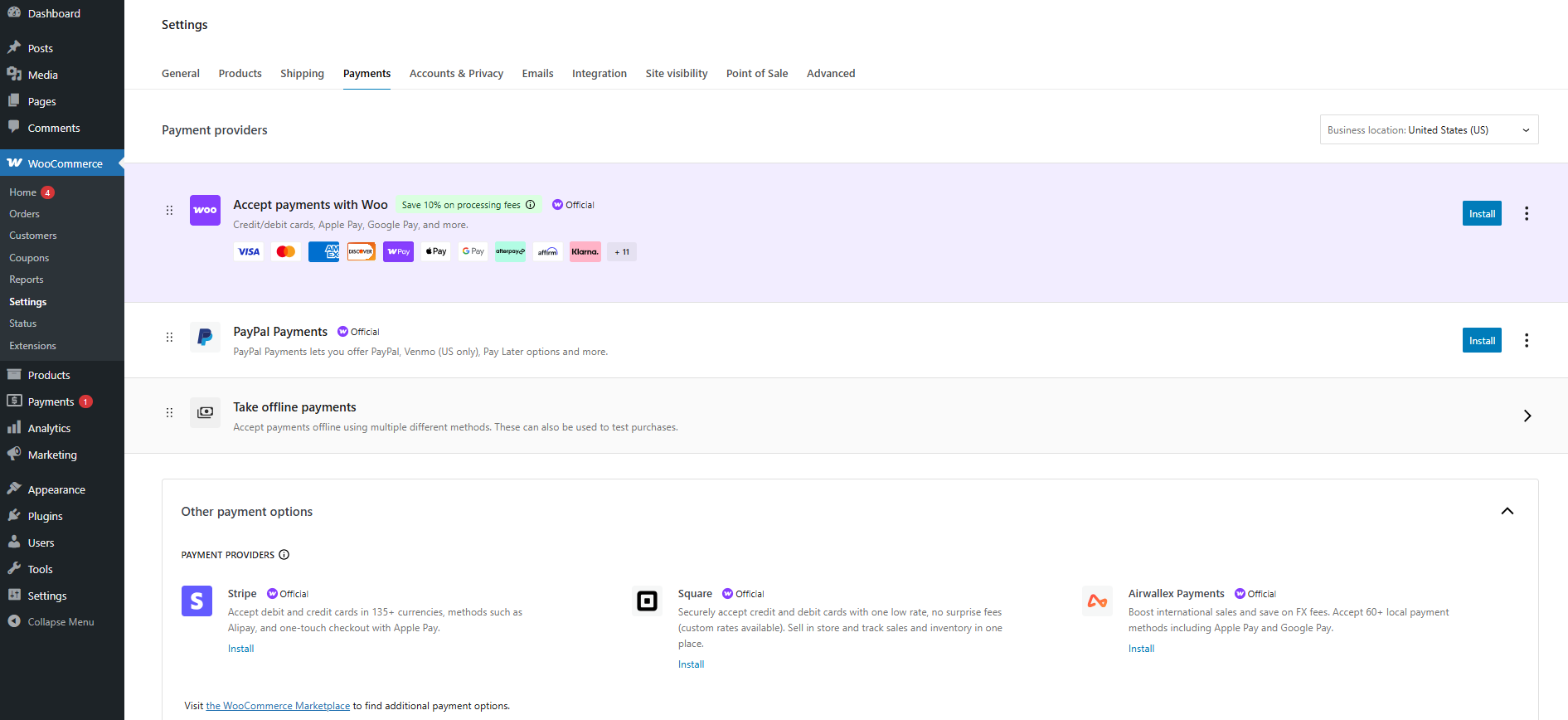Click the Posts pin icon
Viewport: 1568px width, 720px height.
point(14,47)
